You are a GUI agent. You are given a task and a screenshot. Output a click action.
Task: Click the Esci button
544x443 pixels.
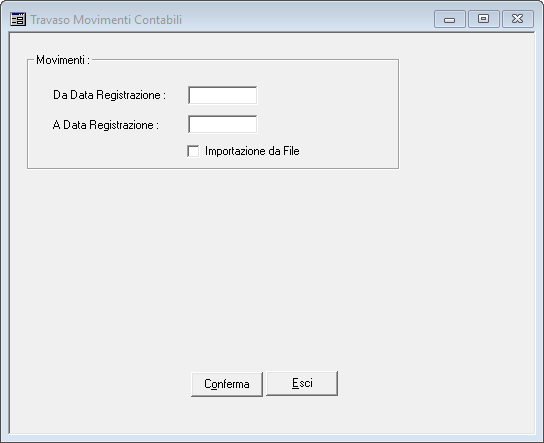(x=302, y=383)
